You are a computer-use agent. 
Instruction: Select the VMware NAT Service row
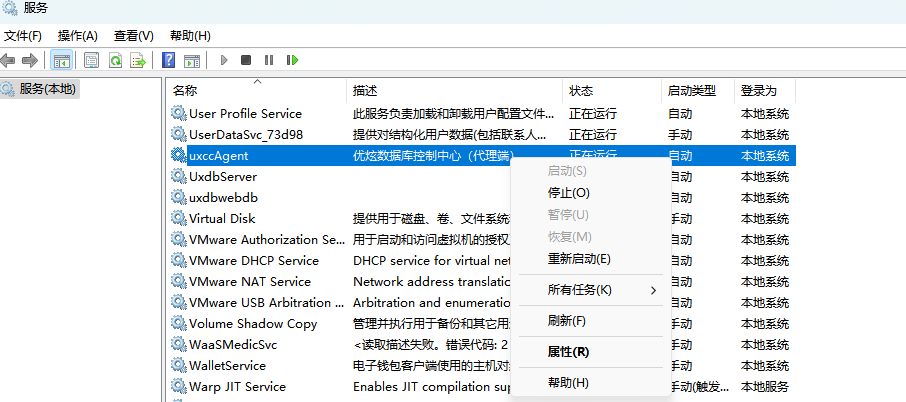coord(249,282)
